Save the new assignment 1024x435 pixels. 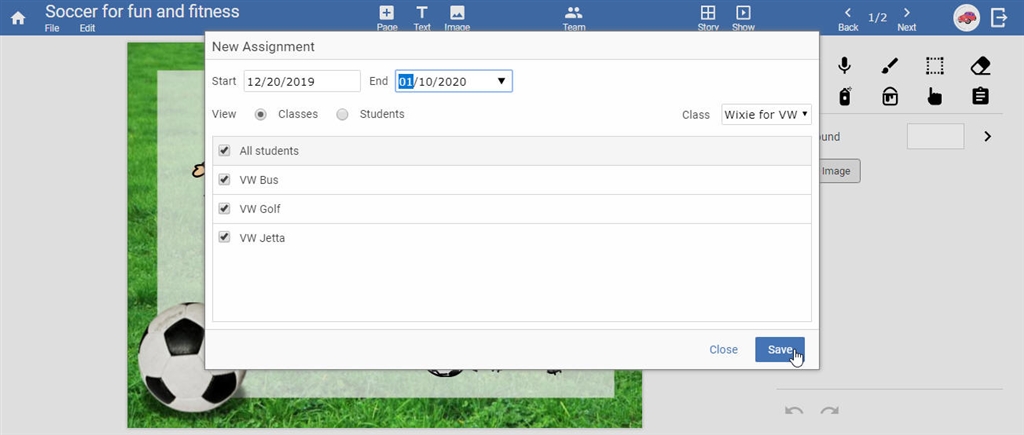(x=780, y=349)
